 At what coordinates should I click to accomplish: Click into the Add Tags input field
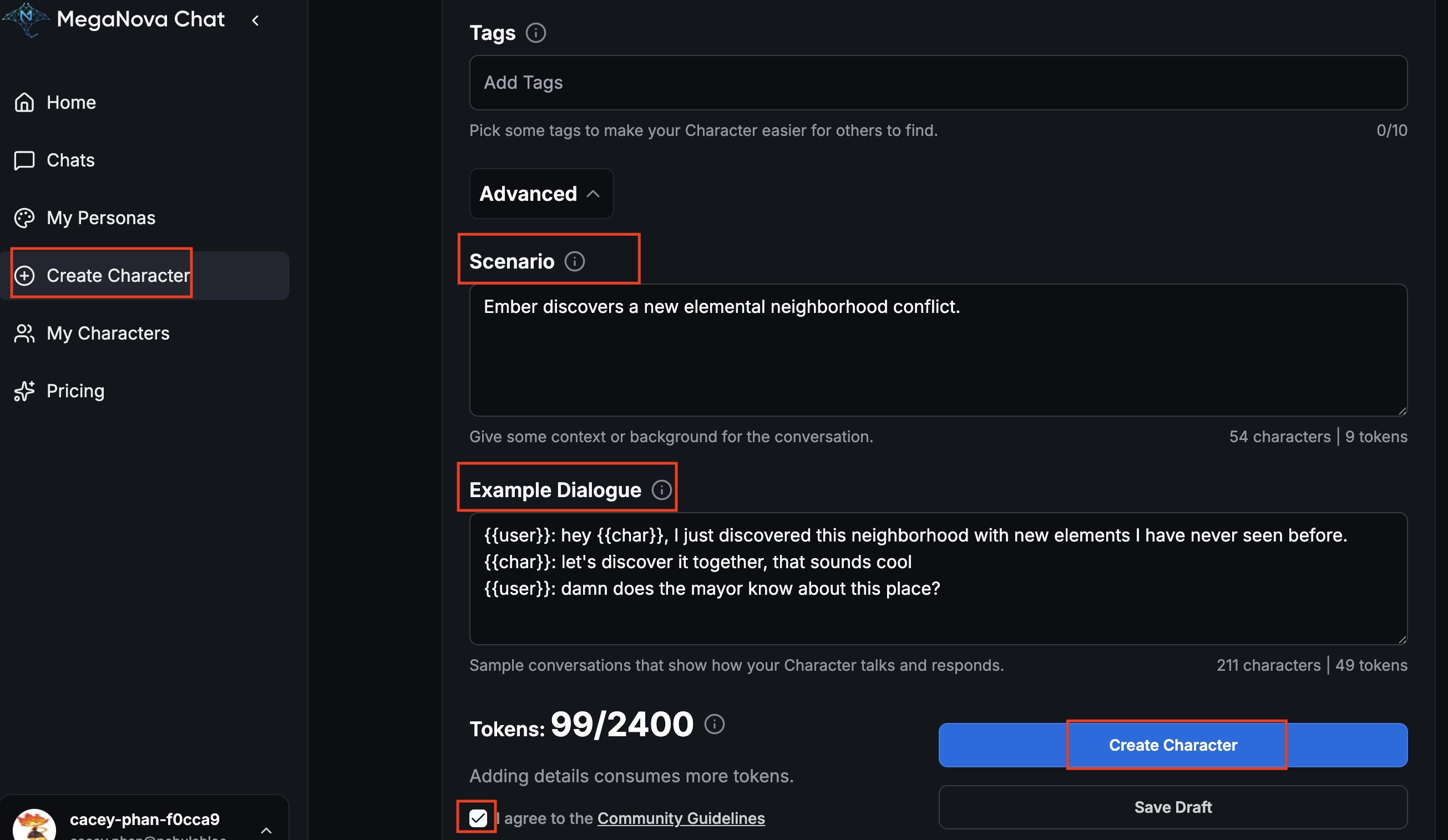(x=938, y=83)
